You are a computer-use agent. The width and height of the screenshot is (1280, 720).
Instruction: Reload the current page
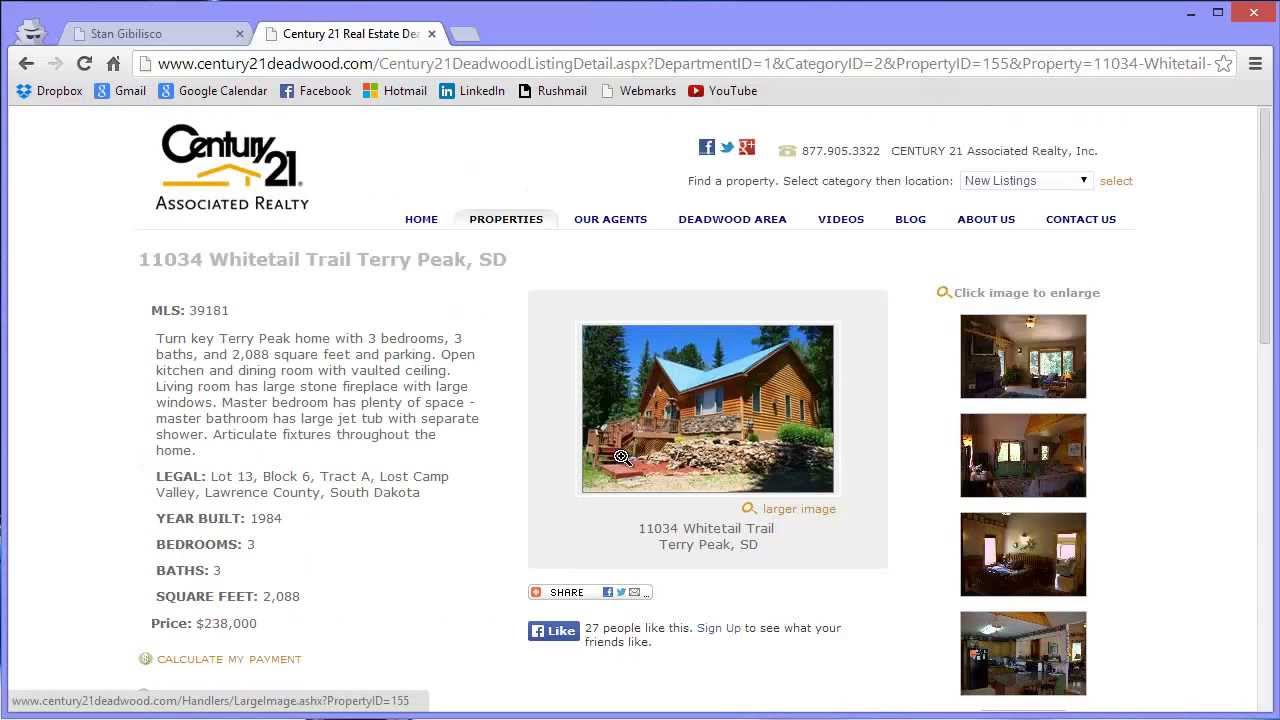[x=84, y=64]
